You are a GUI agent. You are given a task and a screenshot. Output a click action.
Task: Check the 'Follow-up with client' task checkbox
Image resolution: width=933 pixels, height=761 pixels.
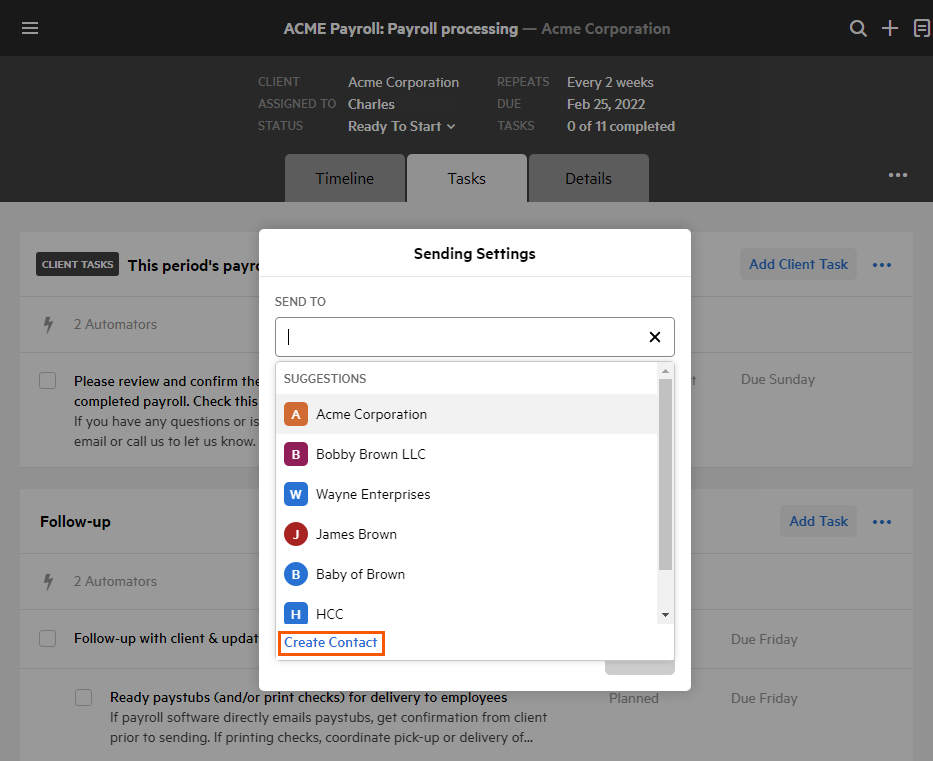(x=47, y=638)
